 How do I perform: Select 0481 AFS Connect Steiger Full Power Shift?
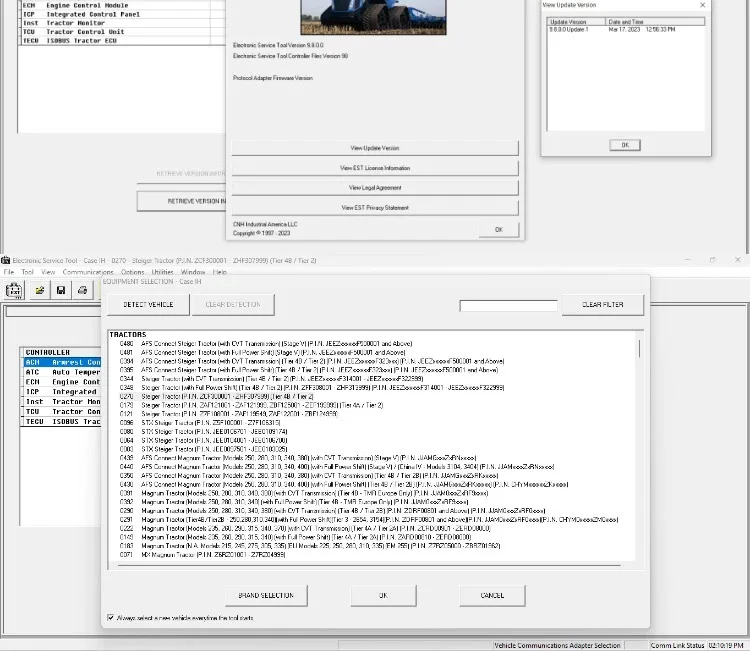262,353
